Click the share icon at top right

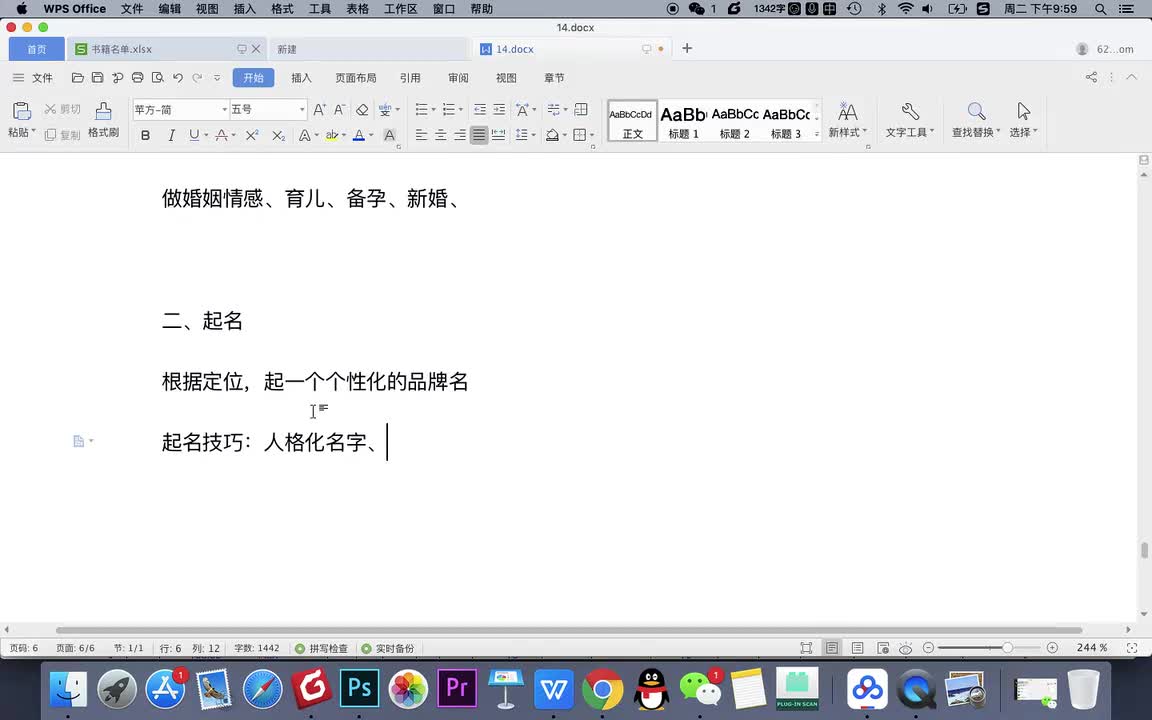(1092, 77)
